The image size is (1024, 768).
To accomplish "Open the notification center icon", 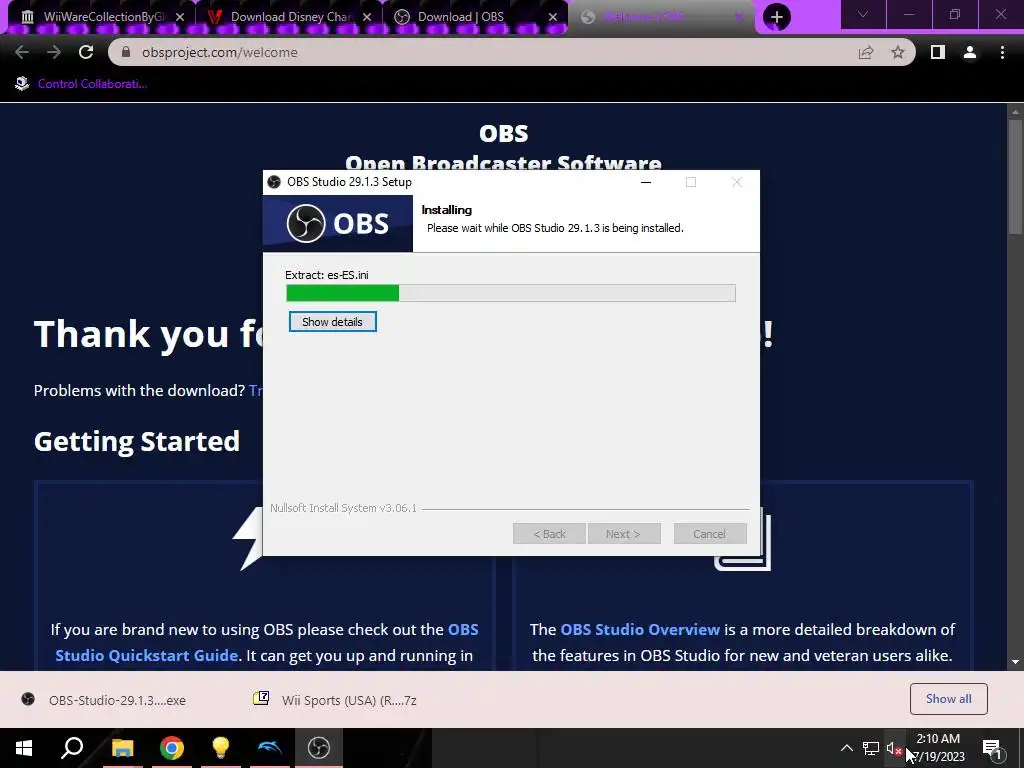I will tap(992, 748).
